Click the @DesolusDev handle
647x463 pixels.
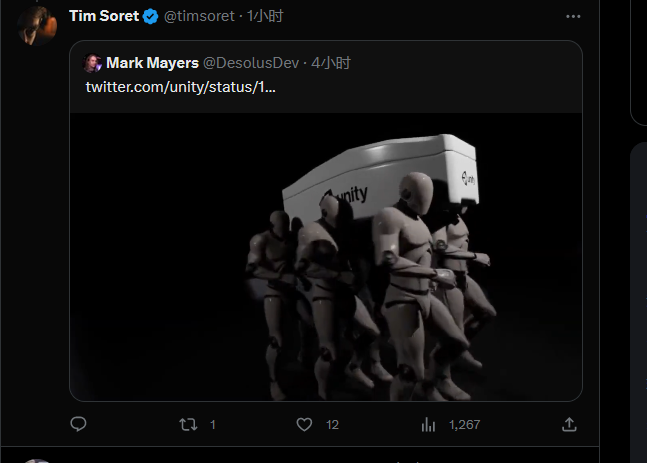(x=251, y=63)
